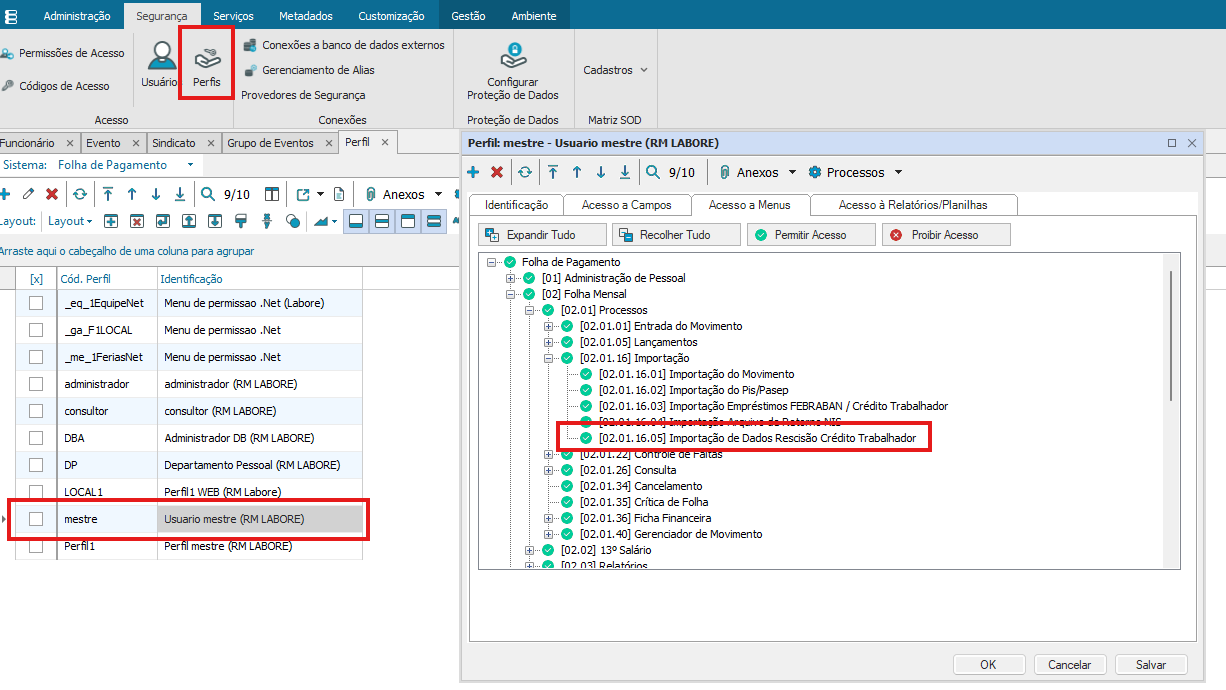Open the Acesso à Relatórios/Planilhas tab
This screenshot has height=690, width=1226.
913,204
